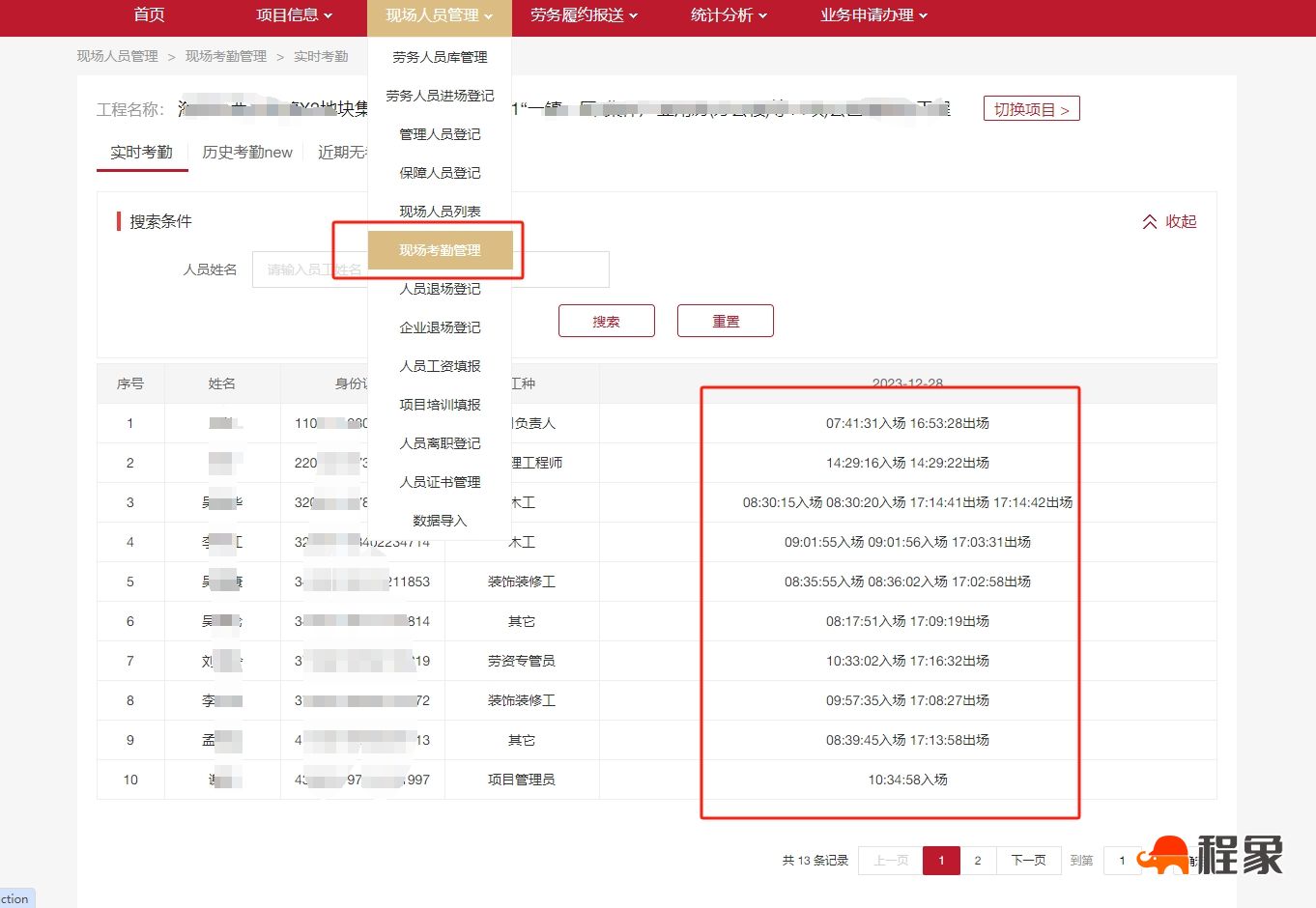This screenshot has height=908, width=1316.
Task: Expand the 劳务履约报送 dropdown menu
Action: pyautogui.click(x=584, y=15)
